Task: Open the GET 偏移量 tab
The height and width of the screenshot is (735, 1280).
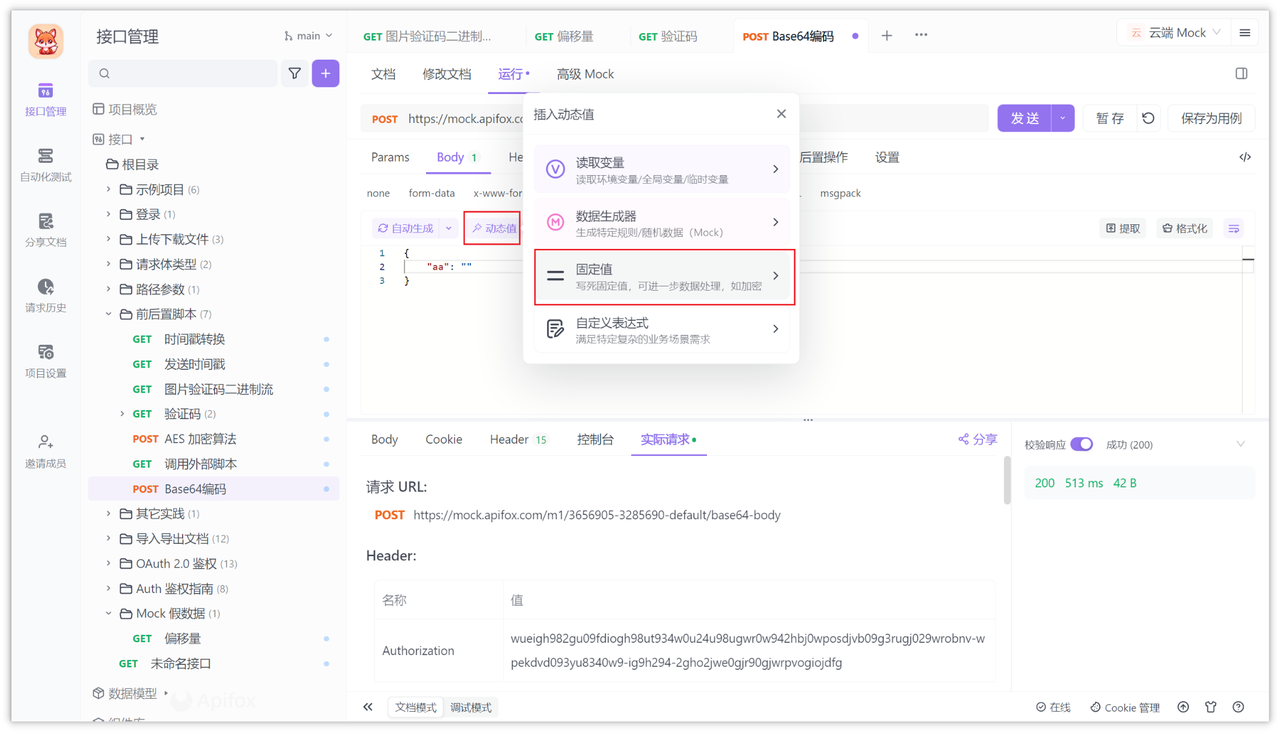Action: [x=564, y=36]
